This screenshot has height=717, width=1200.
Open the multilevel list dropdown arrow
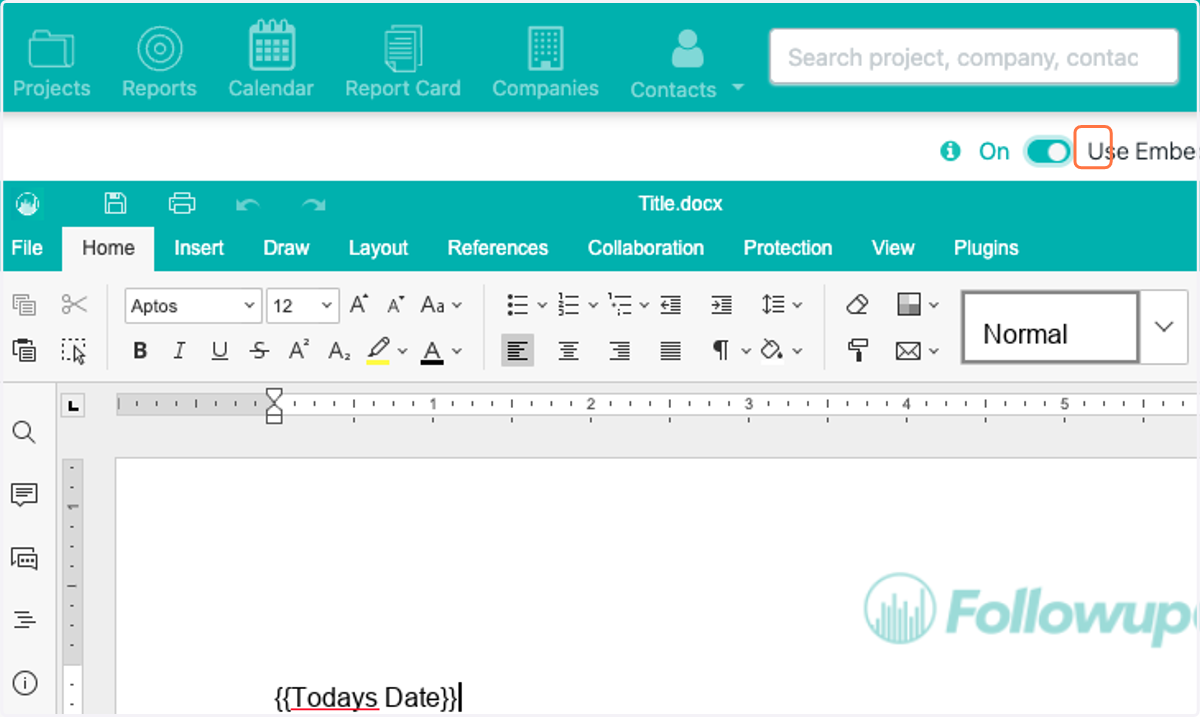point(644,305)
